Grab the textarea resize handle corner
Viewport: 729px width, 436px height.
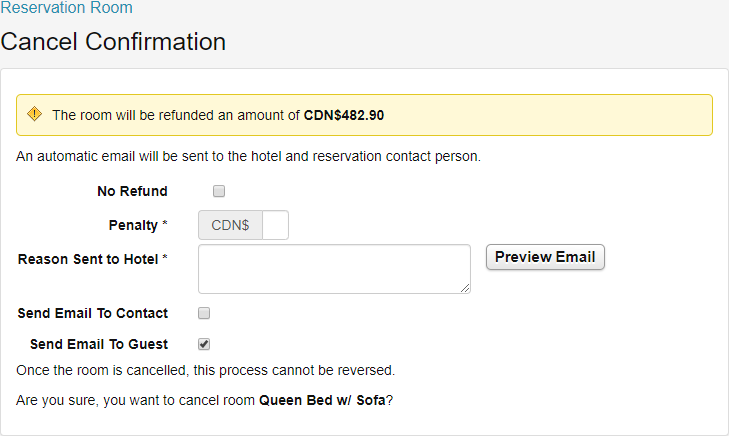pyautogui.click(x=466, y=289)
